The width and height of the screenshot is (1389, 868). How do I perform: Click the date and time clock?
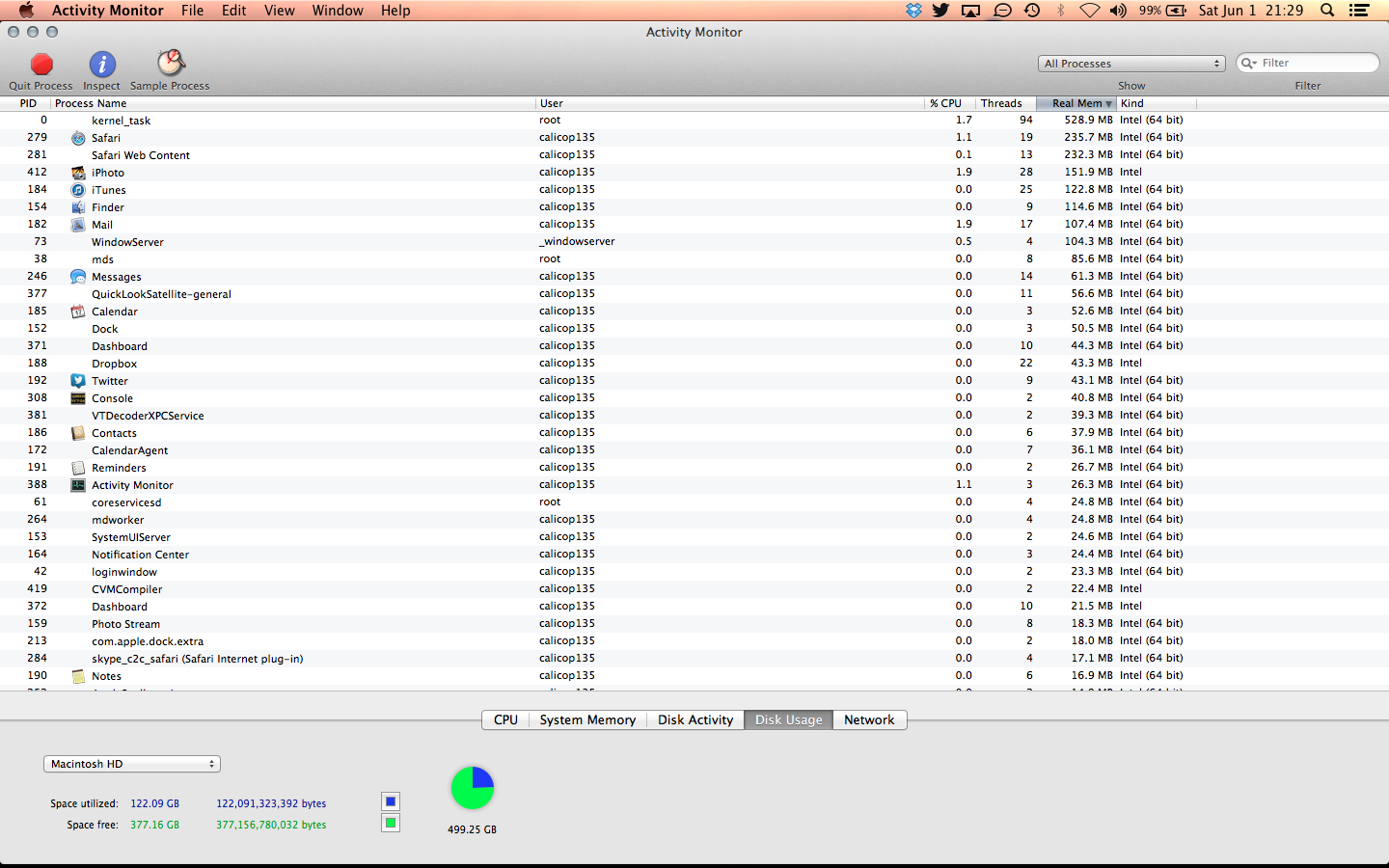[x=1251, y=11]
